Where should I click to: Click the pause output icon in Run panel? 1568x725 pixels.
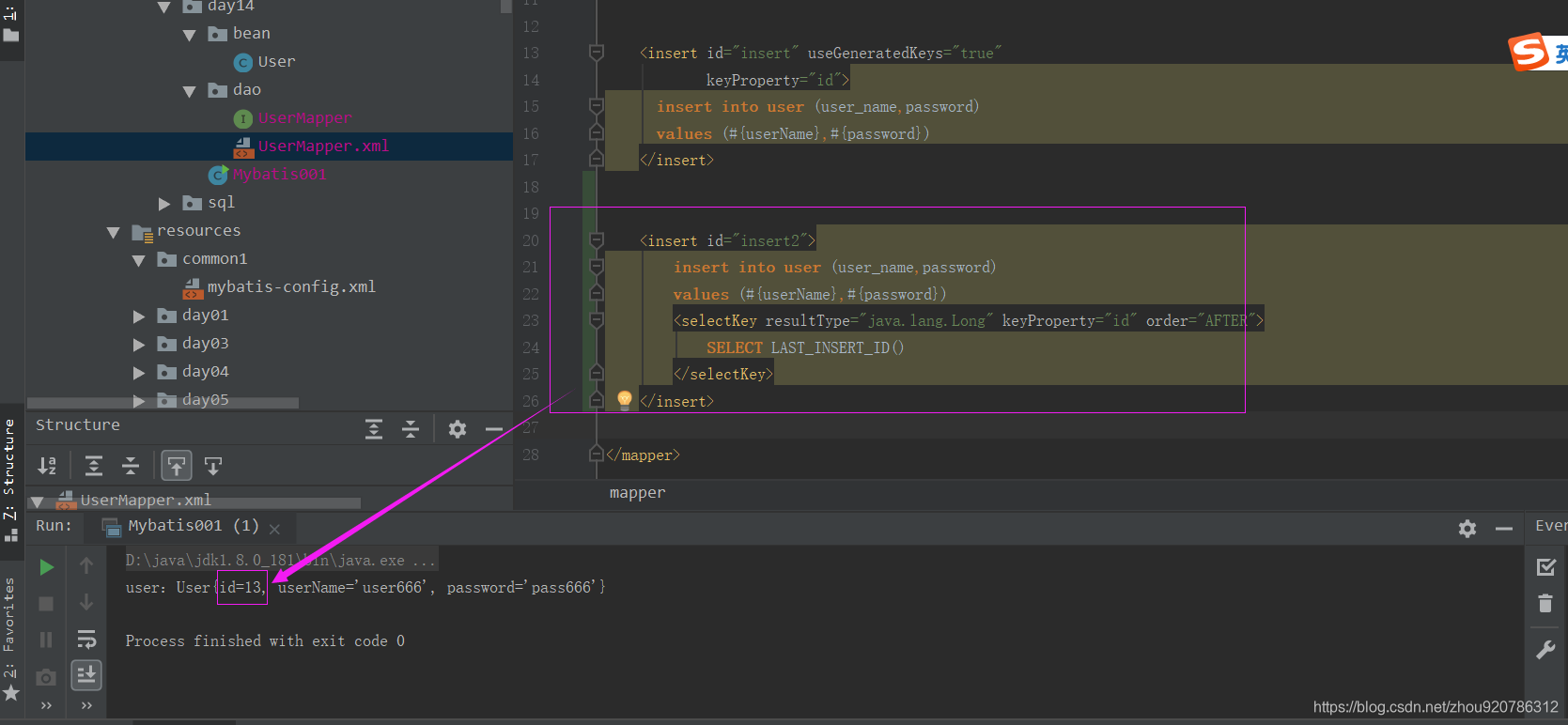46,640
